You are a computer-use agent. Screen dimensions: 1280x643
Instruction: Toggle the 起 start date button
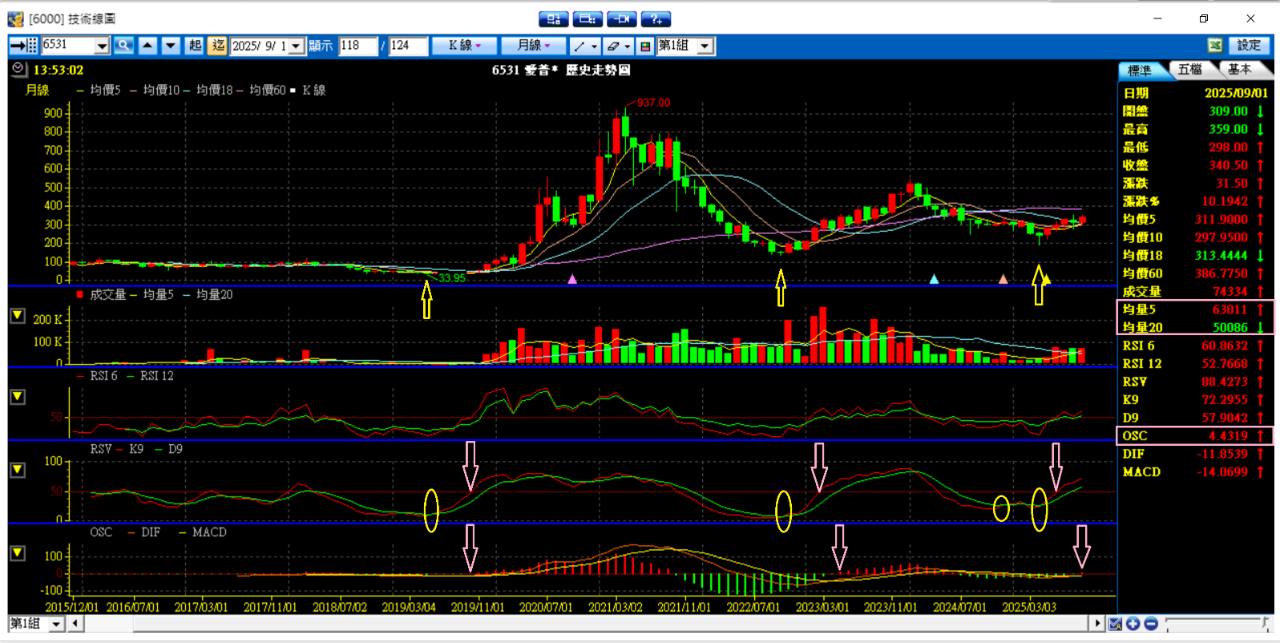coord(194,46)
